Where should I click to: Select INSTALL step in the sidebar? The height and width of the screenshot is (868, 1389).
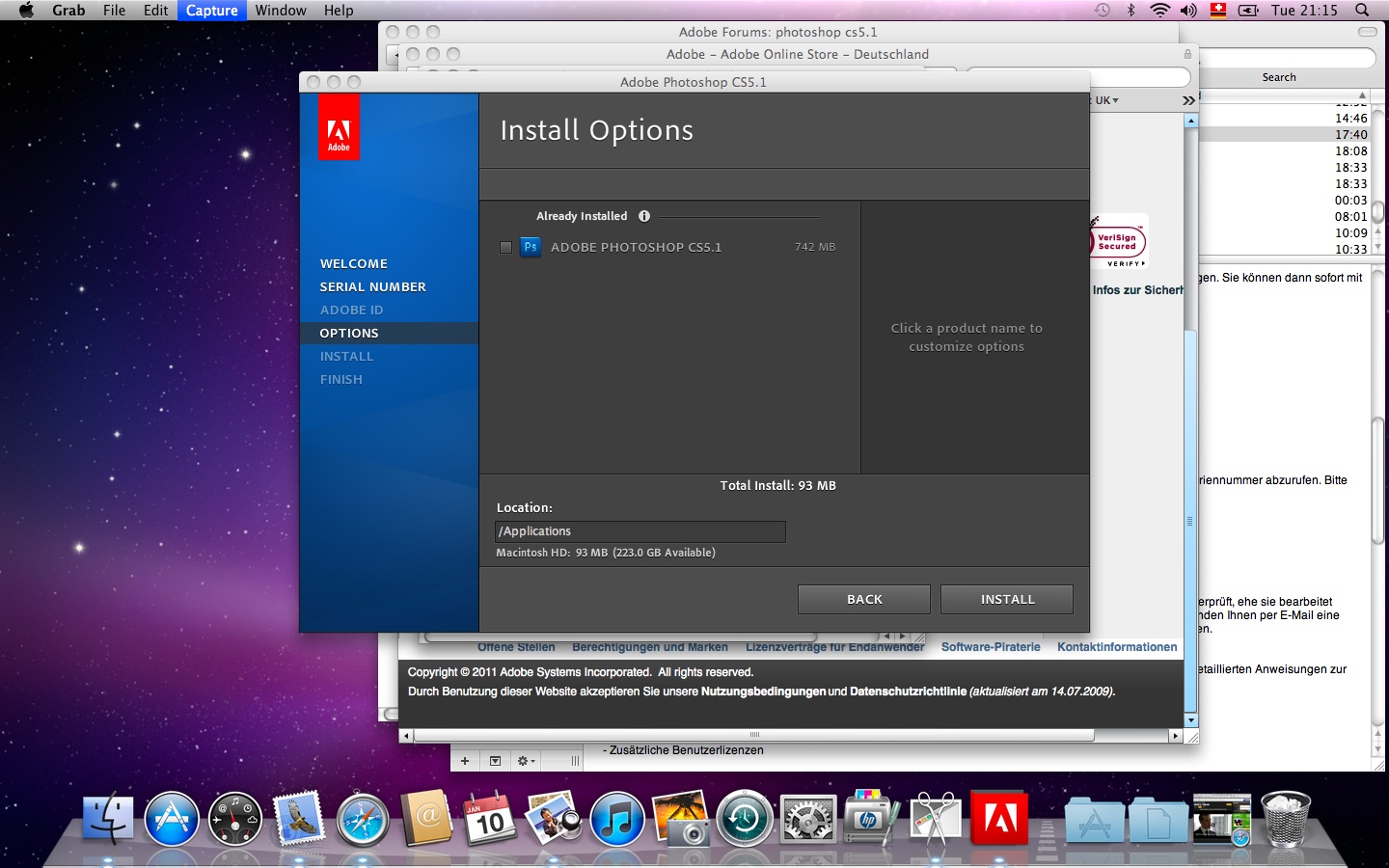point(346,356)
